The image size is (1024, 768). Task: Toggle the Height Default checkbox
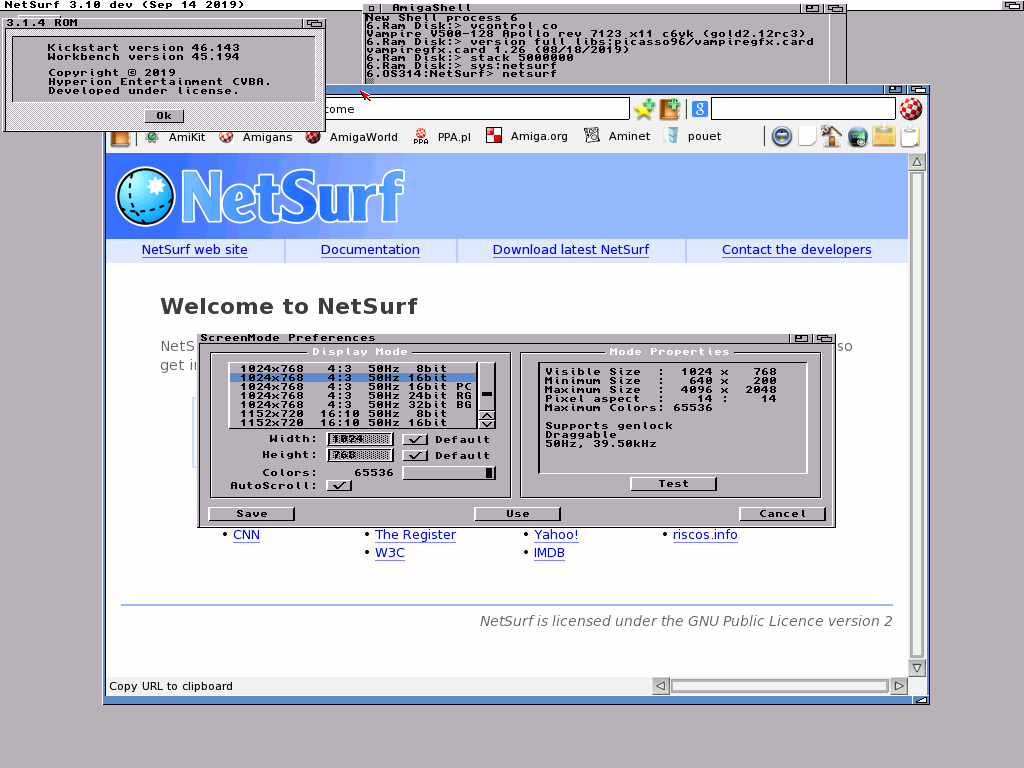pos(415,455)
